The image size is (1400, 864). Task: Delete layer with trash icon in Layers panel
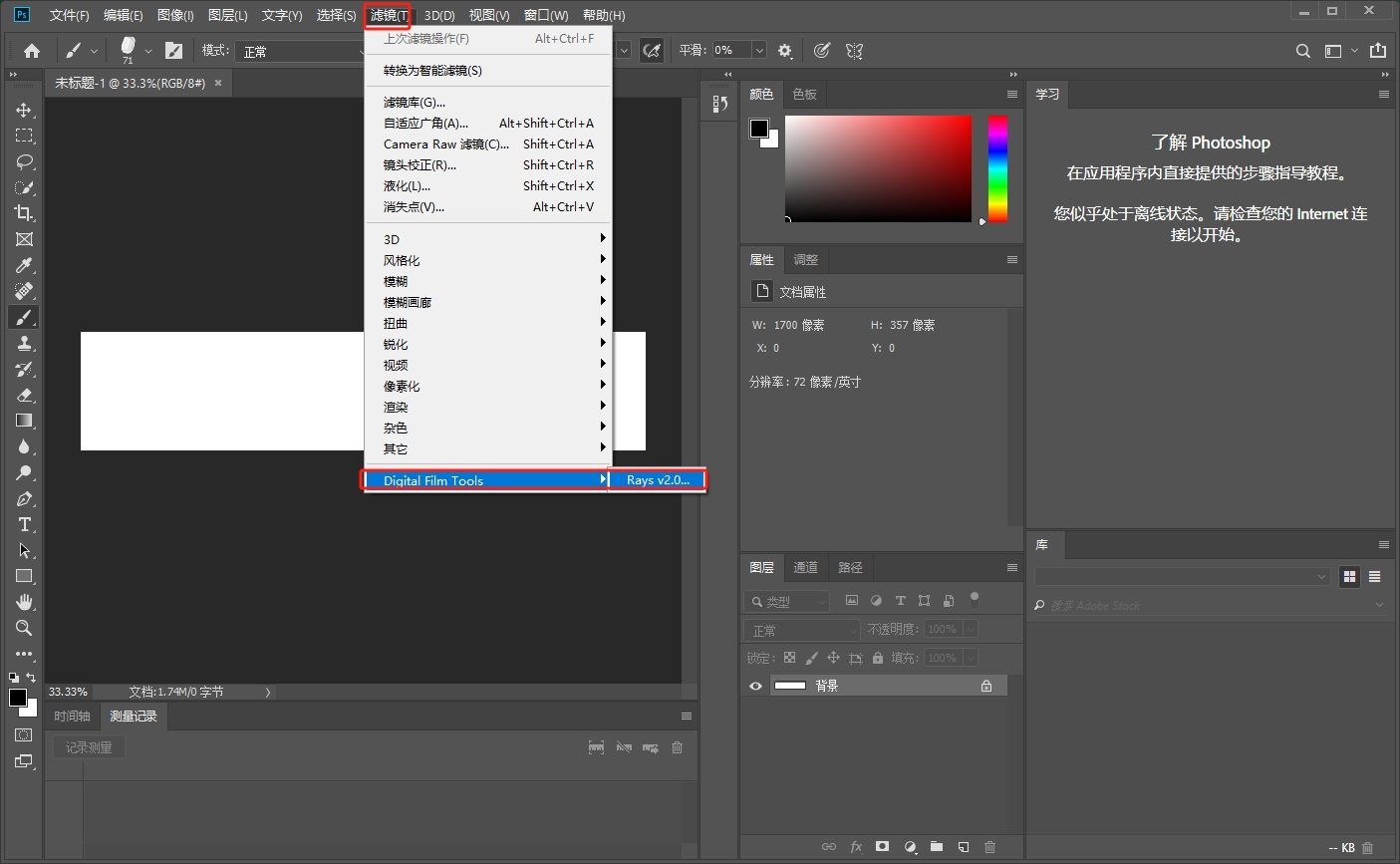coord(989,847)
